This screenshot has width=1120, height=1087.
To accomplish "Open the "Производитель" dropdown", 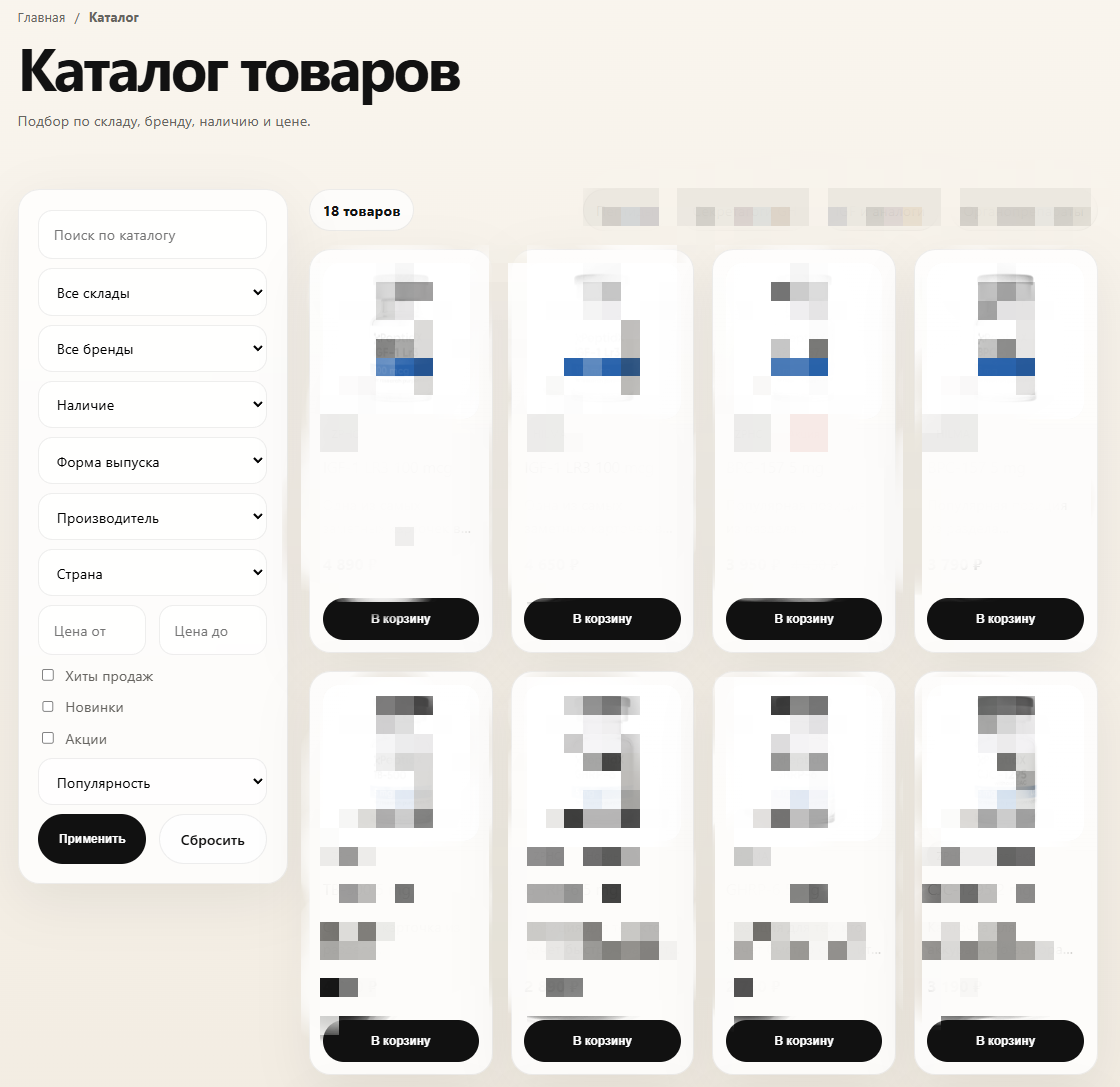I will (152, 516).
